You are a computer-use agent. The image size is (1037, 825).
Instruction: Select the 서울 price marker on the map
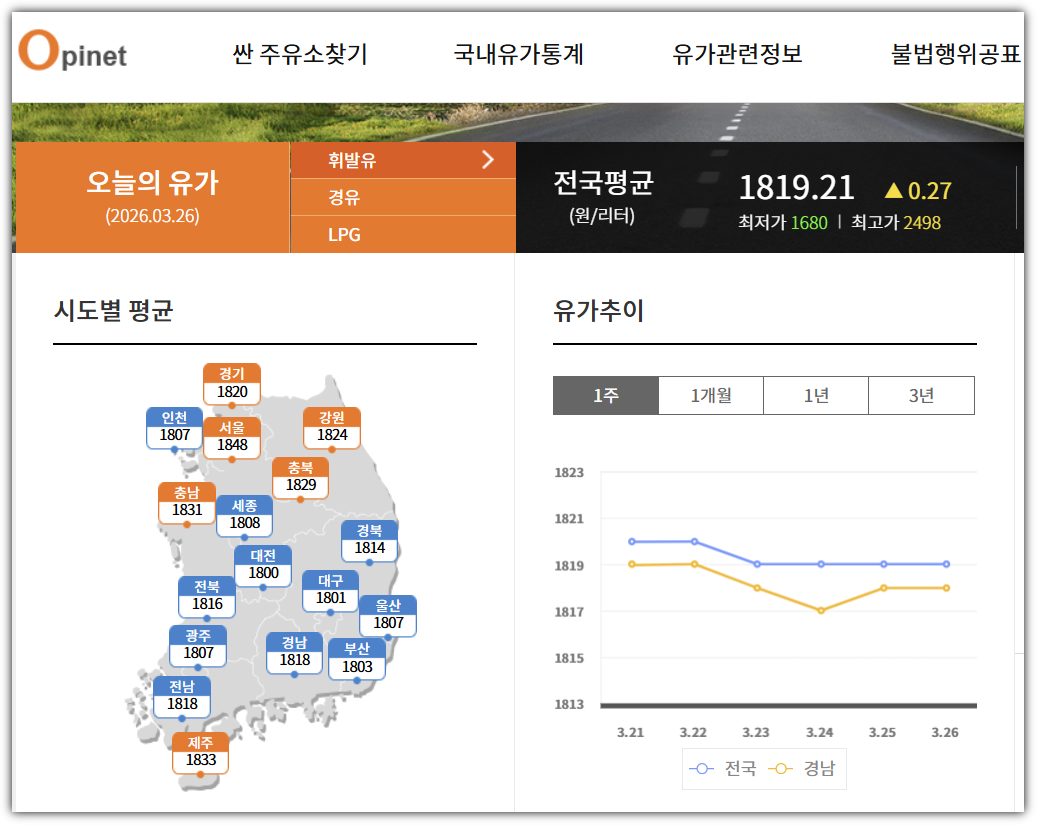coord(231,435)
